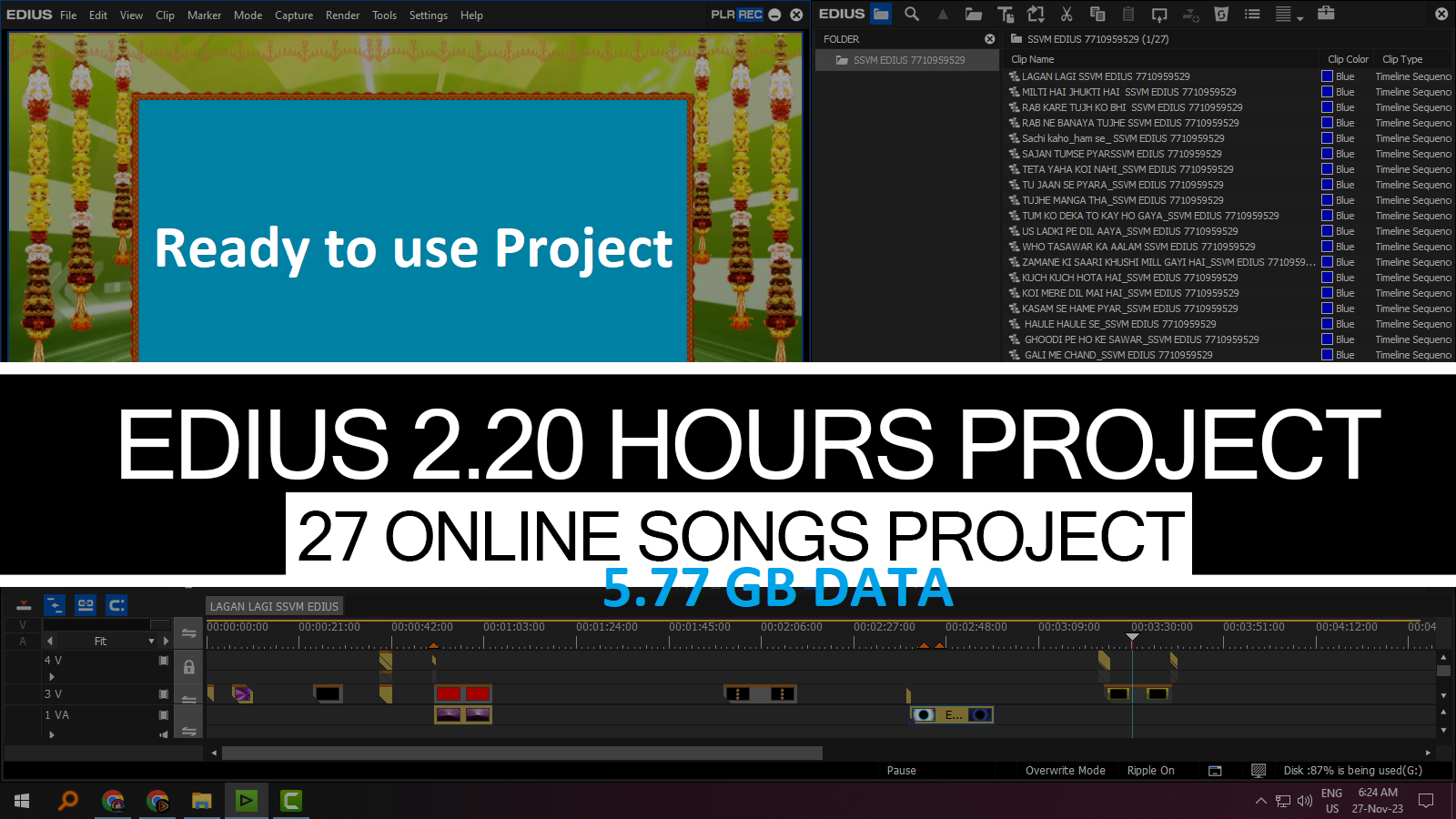
Task: Click the Pause indicator in the status bar
Action: coord(901,770)
